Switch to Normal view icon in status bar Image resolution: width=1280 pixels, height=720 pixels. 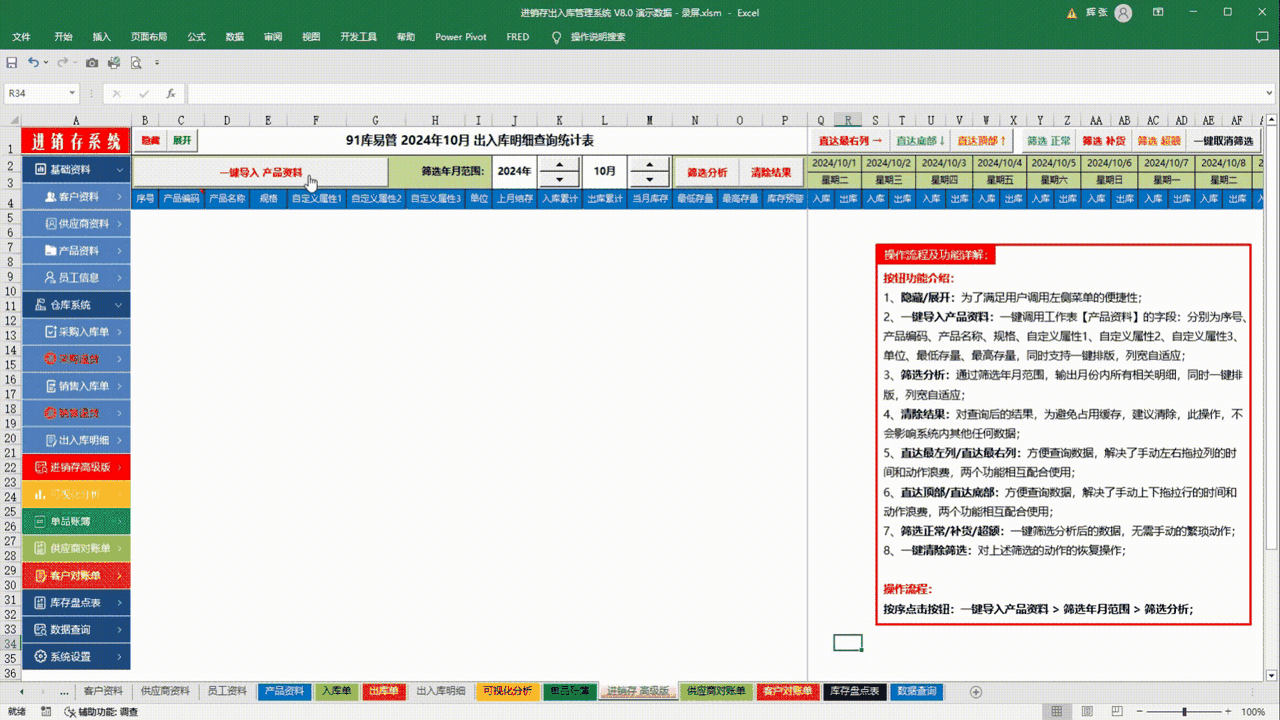[x=1056, y=712]
